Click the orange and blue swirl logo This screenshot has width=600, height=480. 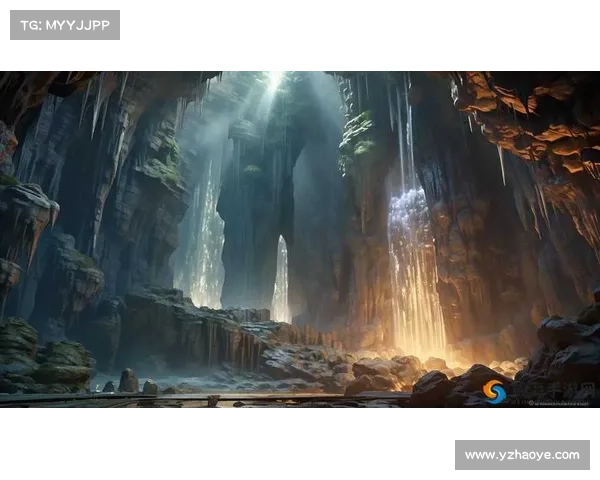pyautogui.click(x=494, y=391)
